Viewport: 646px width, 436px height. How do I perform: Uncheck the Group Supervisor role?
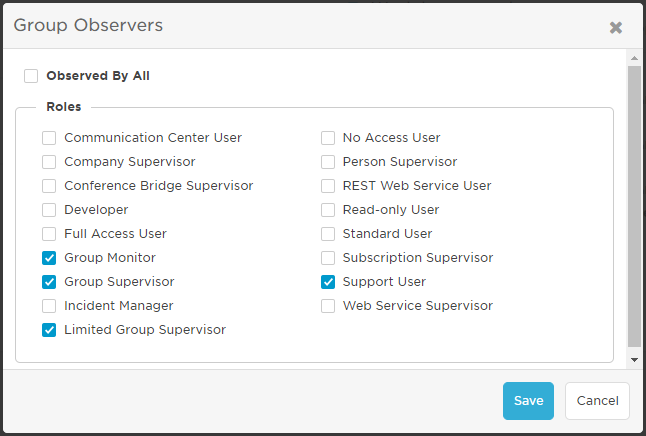[49, 282]
